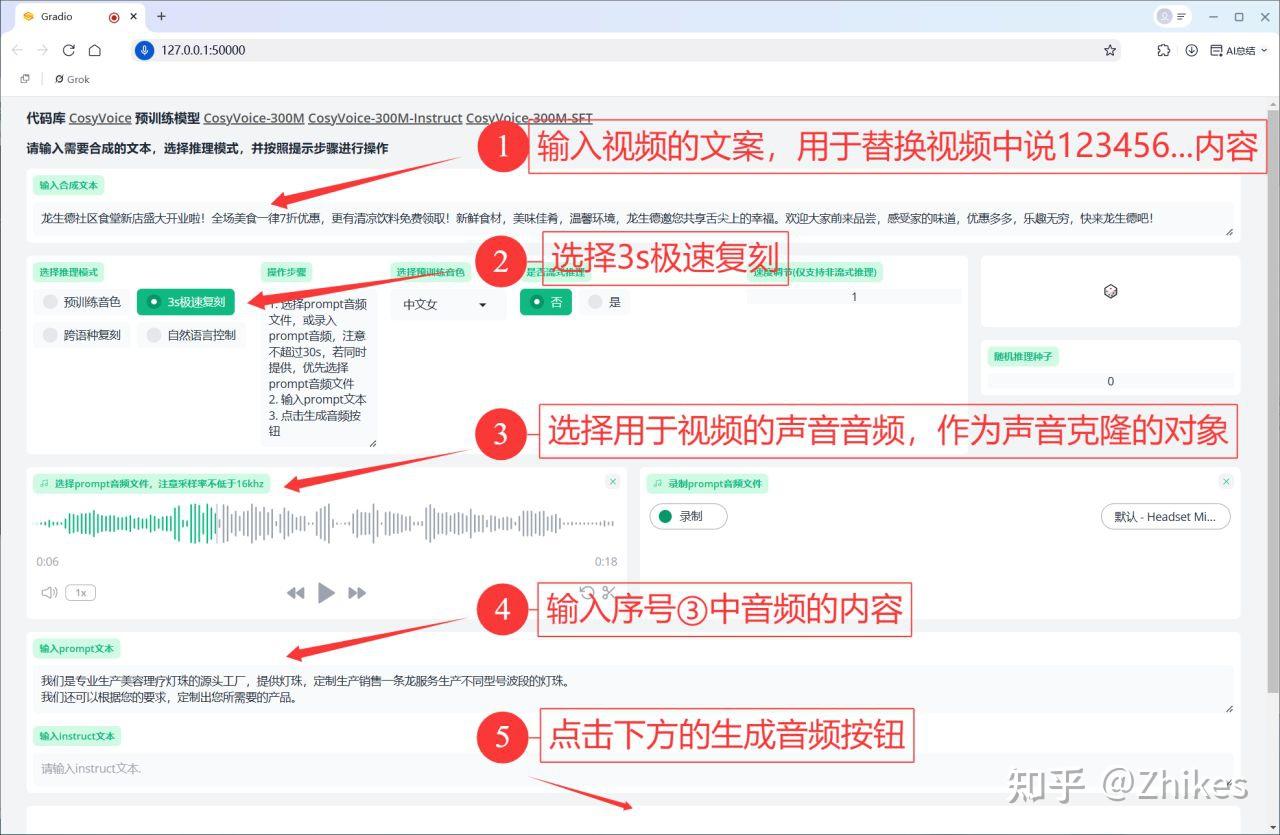Open the 默认 - Headset microphone dropdown
The height and width of the screenshot is (835, 1280).
pyautogui.click(x=1165, y=517)
